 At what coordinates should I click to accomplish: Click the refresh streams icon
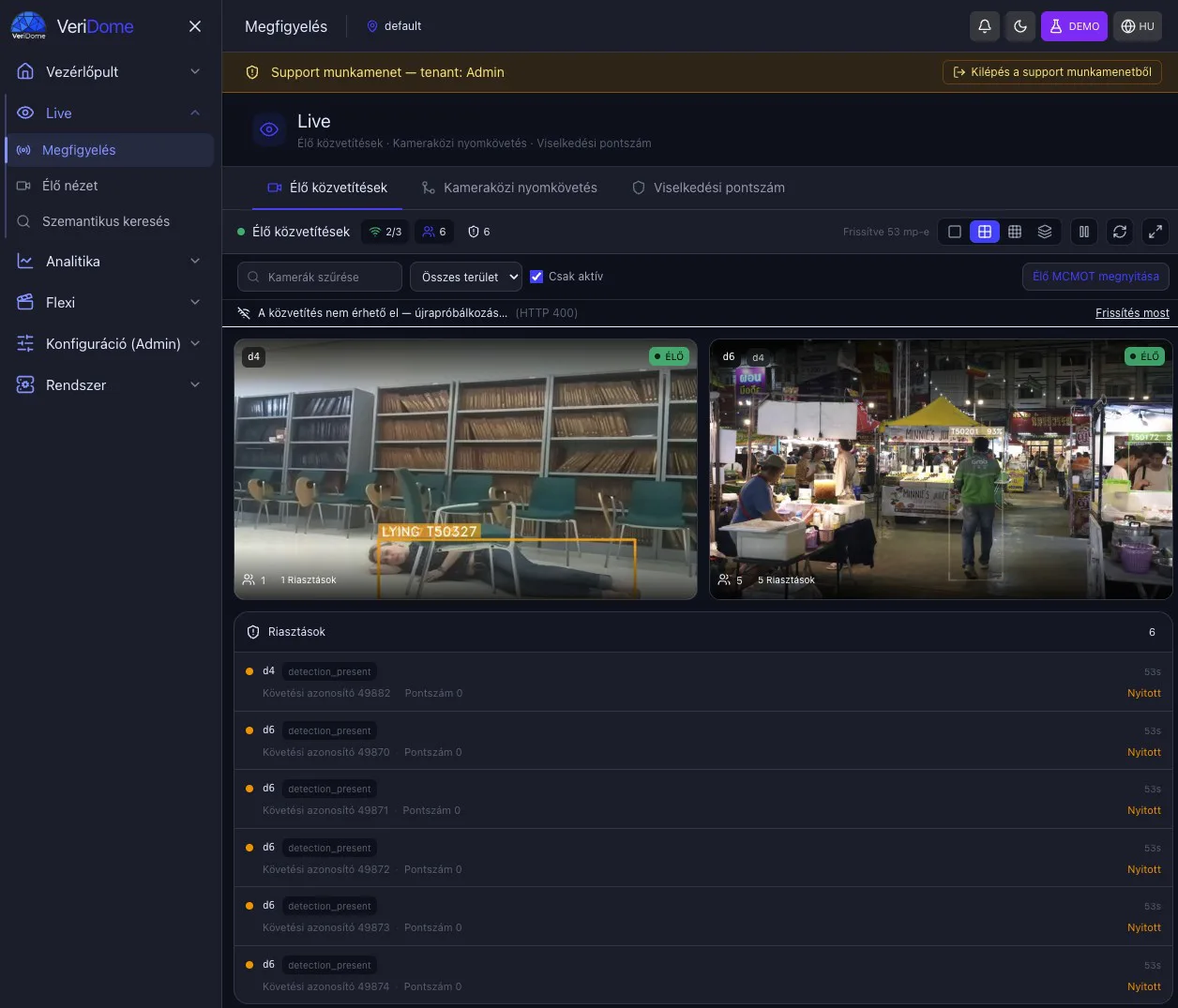(x=1120, y=232)
